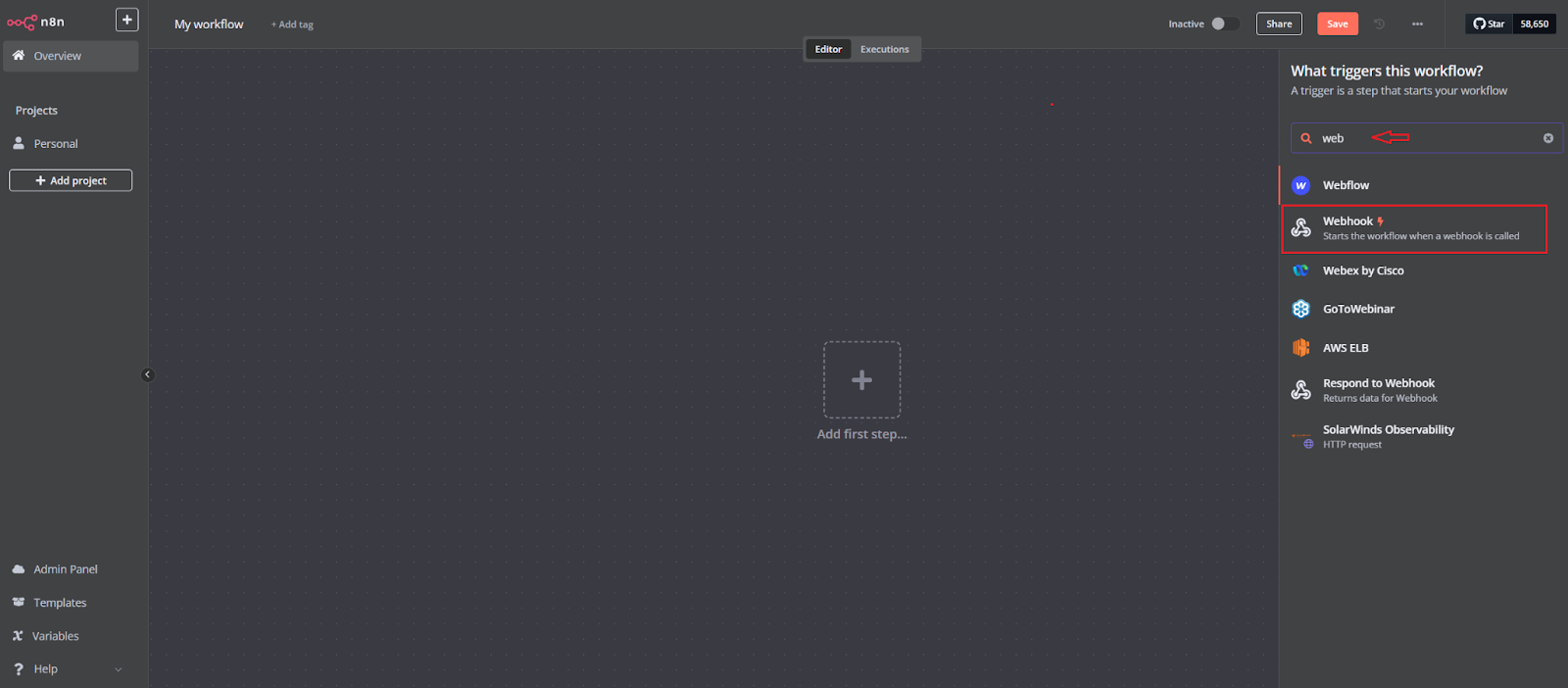Image resolution: width=1568 pixels, height=688 pixels.
Task: Select the Webflow node
Action: pyautogui.click(x=1420, y=185)
